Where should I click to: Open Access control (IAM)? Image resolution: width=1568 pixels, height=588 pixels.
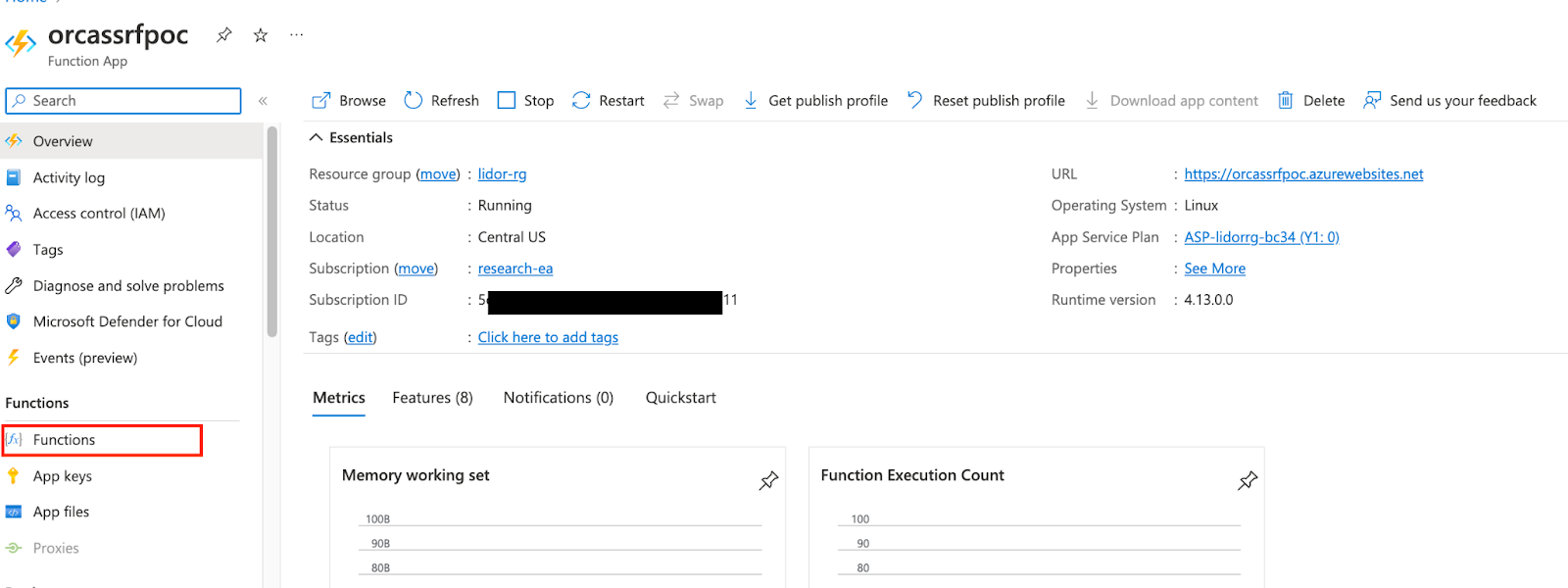tap(131, 214)
